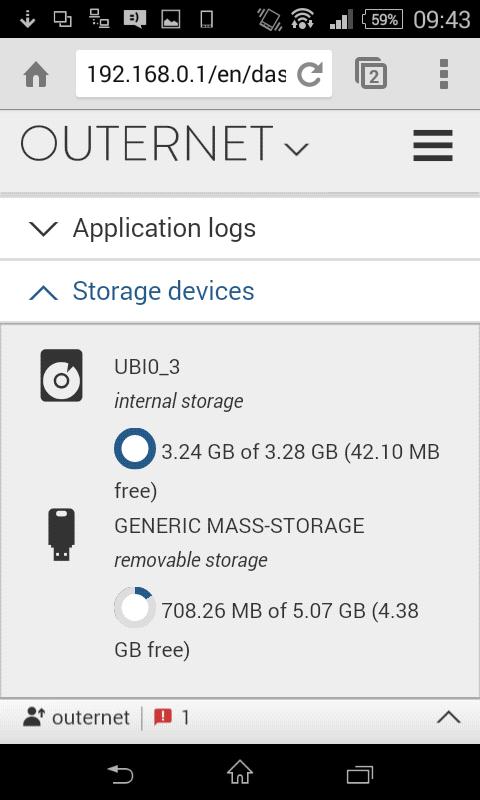Viewport: 480px width, 800px height.
Task: Click the UBI0_3 usage ring indicator
Action: click(135, 448)
